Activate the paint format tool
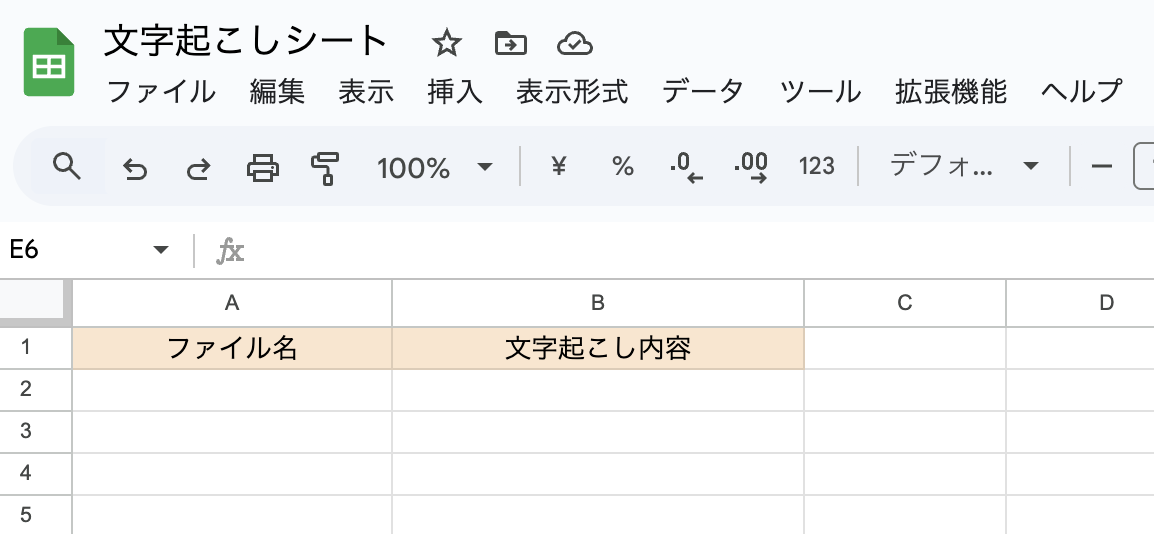 coord(326,167)
